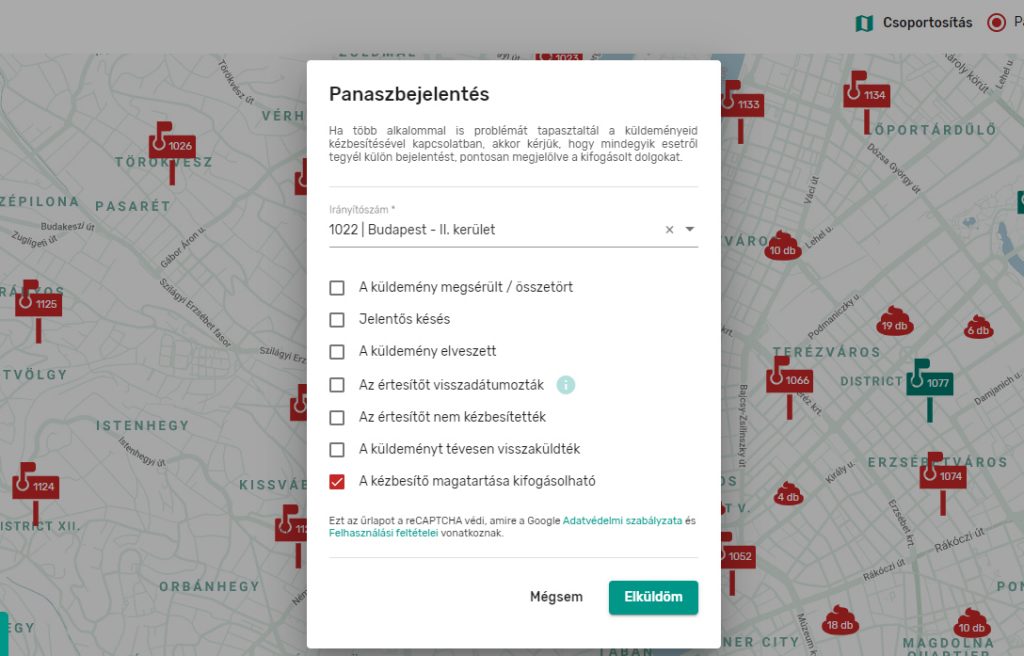Click the postal code field showing 1022
The image size is (1024, 656).
point(490,230)
